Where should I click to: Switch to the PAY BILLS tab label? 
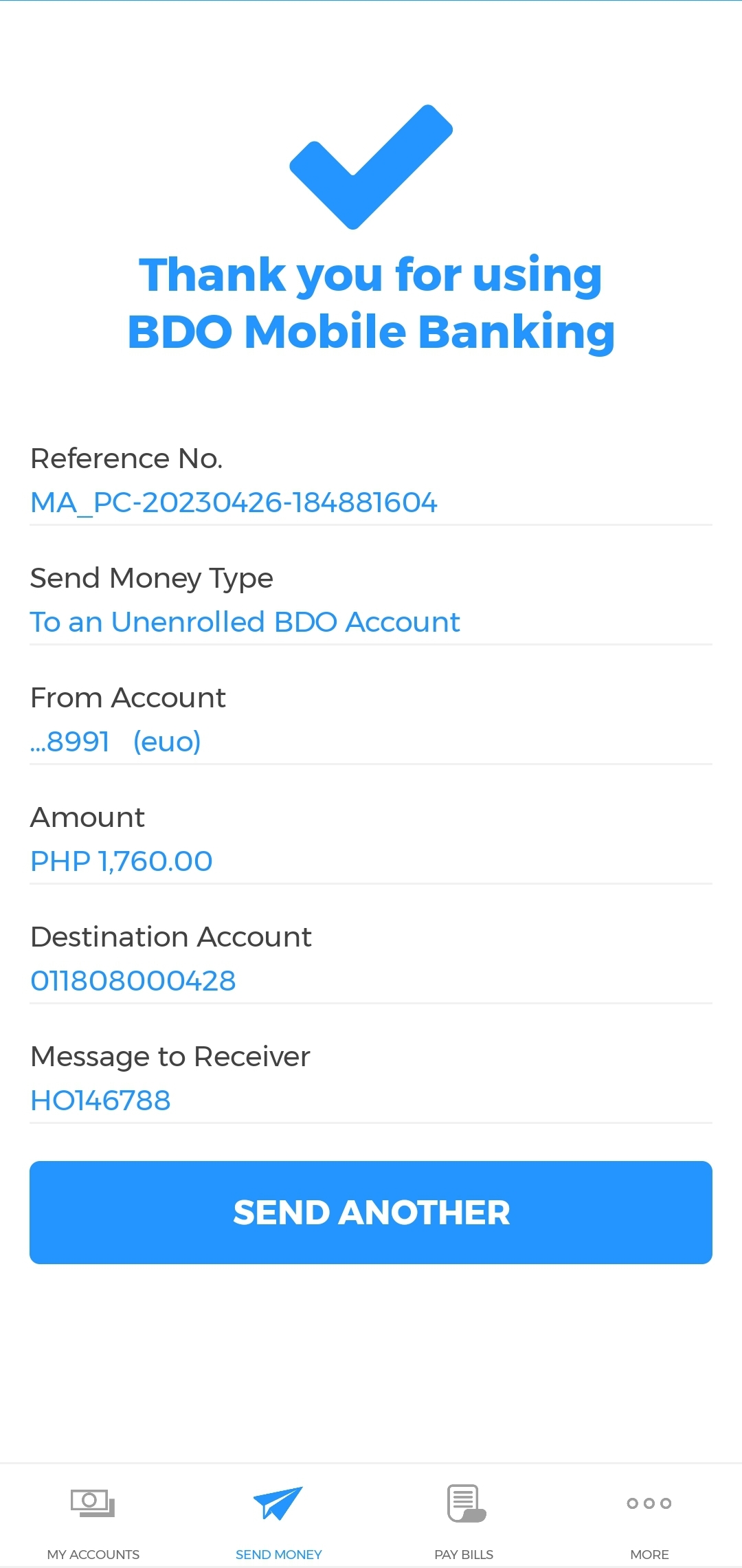point(464,1554)
